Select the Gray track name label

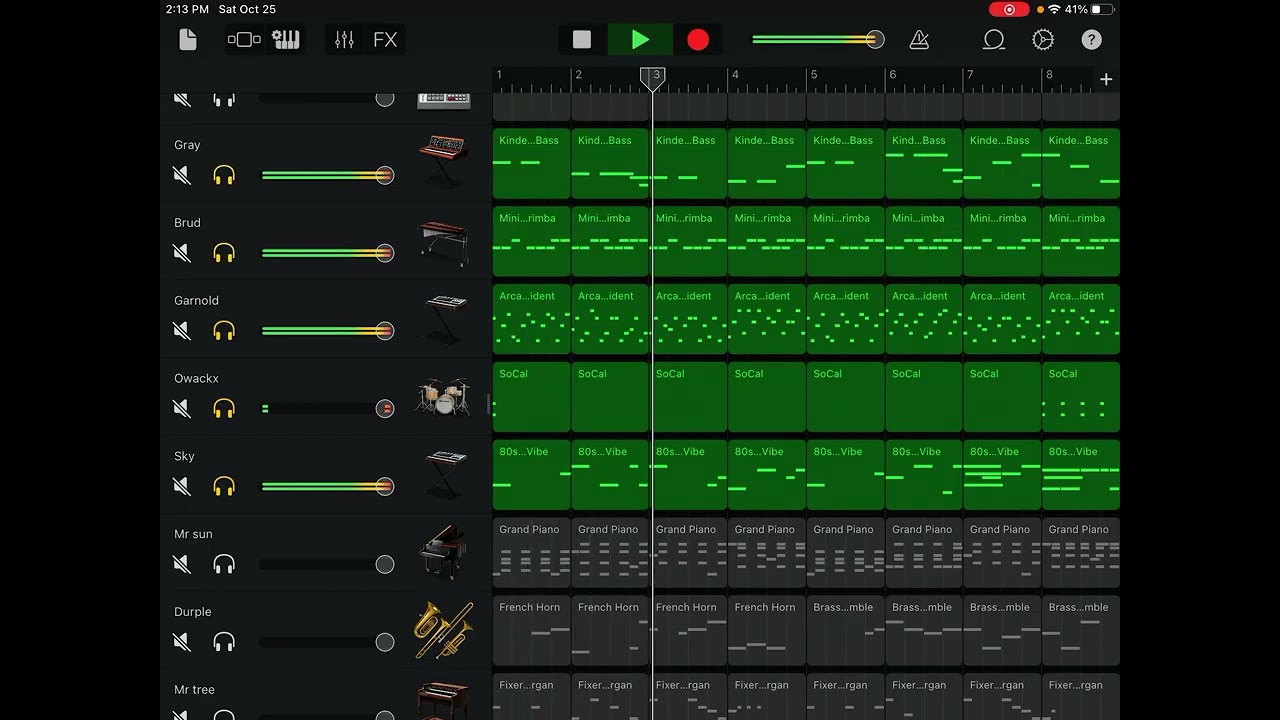tap(187, 145)
